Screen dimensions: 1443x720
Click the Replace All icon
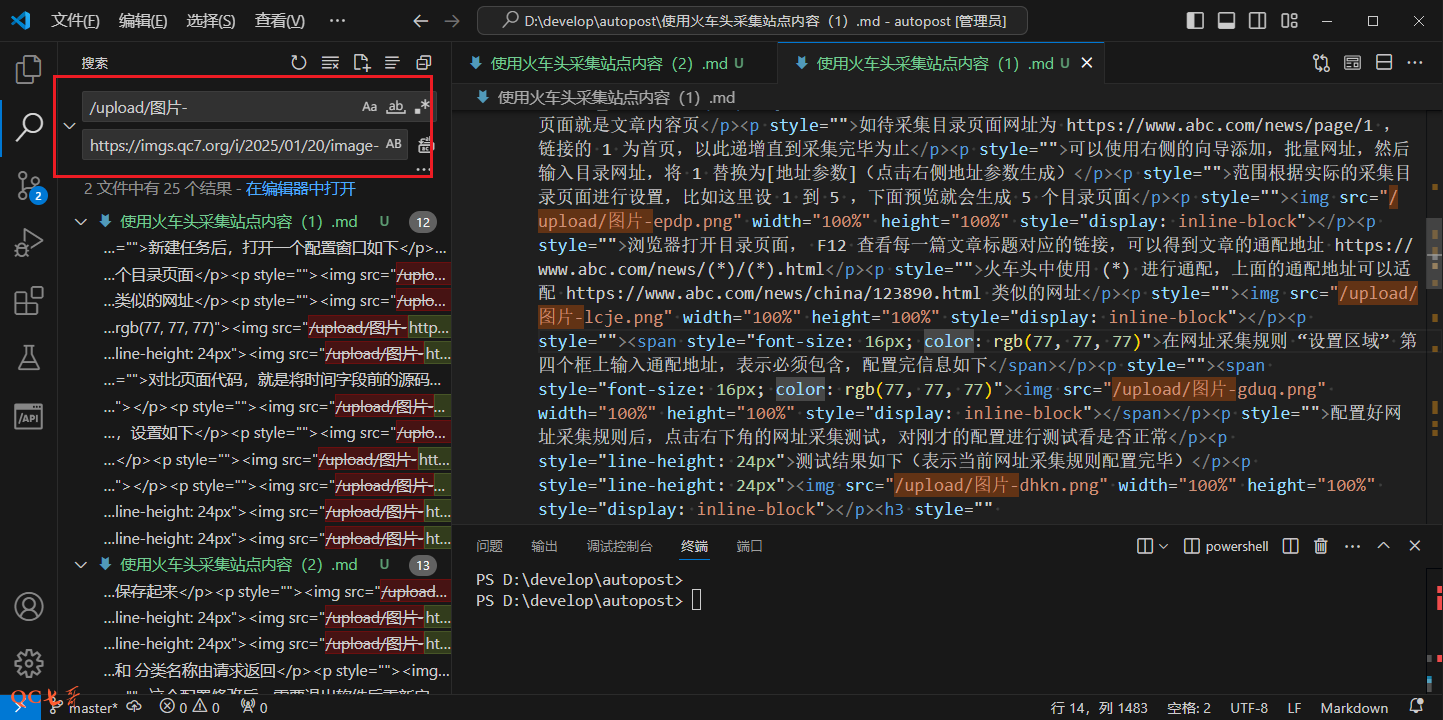click(x=425, y=145)
